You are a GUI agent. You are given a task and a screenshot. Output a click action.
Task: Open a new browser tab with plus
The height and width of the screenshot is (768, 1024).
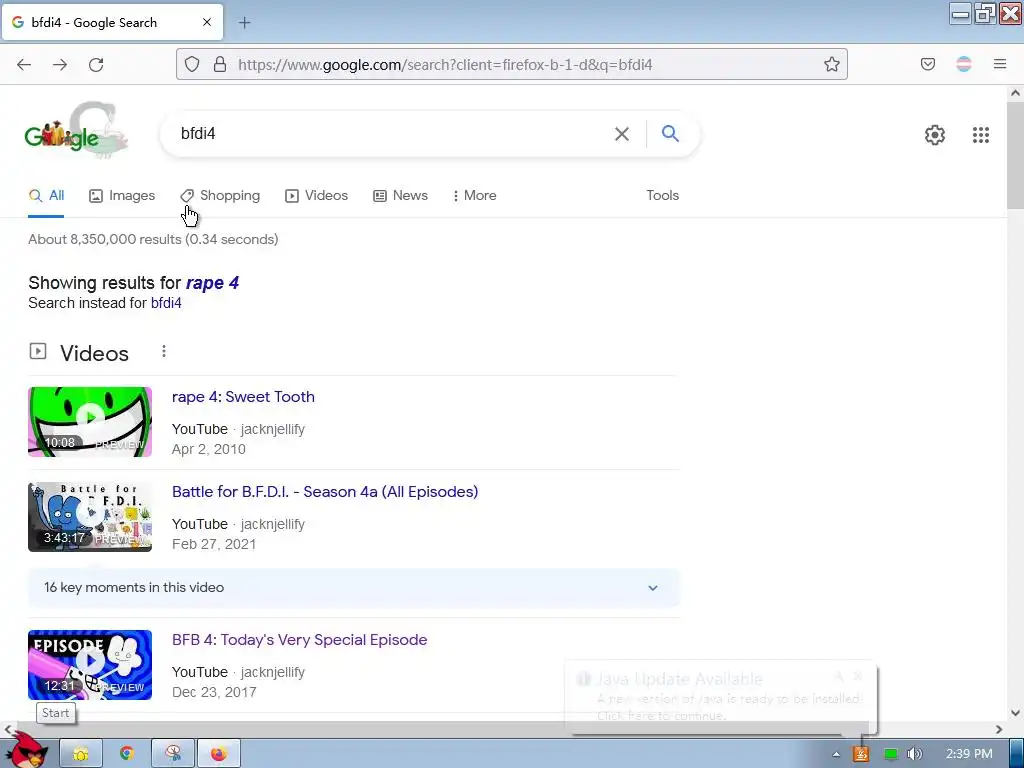(x=244, y=23)
